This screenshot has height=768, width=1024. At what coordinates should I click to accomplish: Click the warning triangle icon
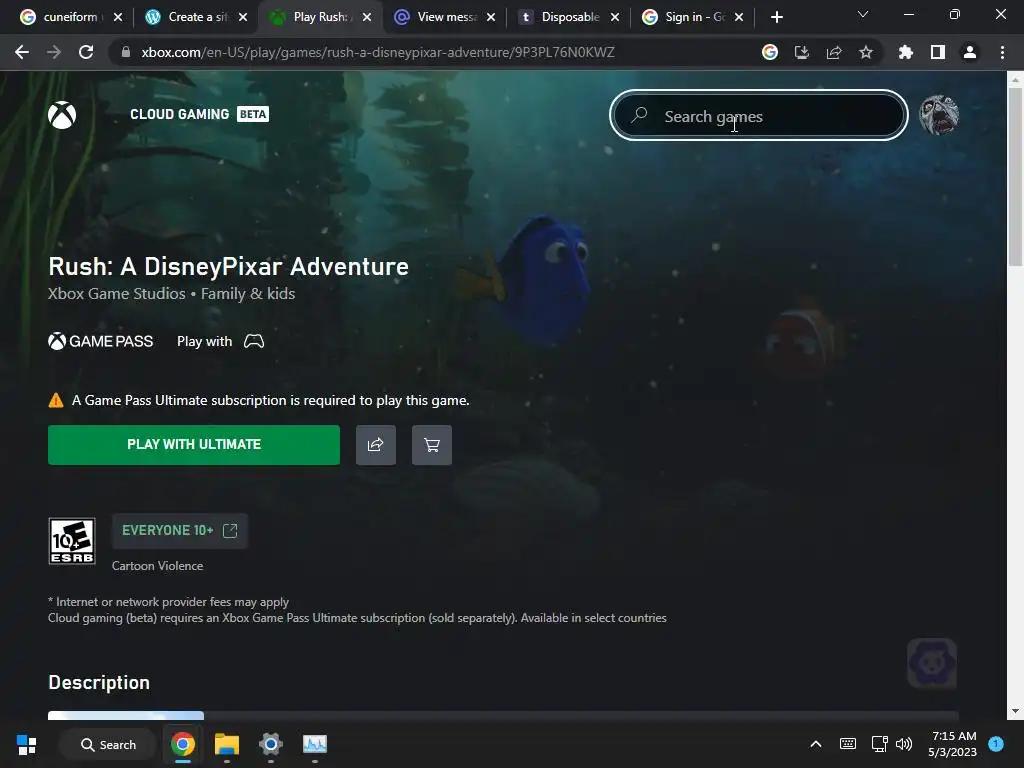pyautogui.click(x=56, y=400)
